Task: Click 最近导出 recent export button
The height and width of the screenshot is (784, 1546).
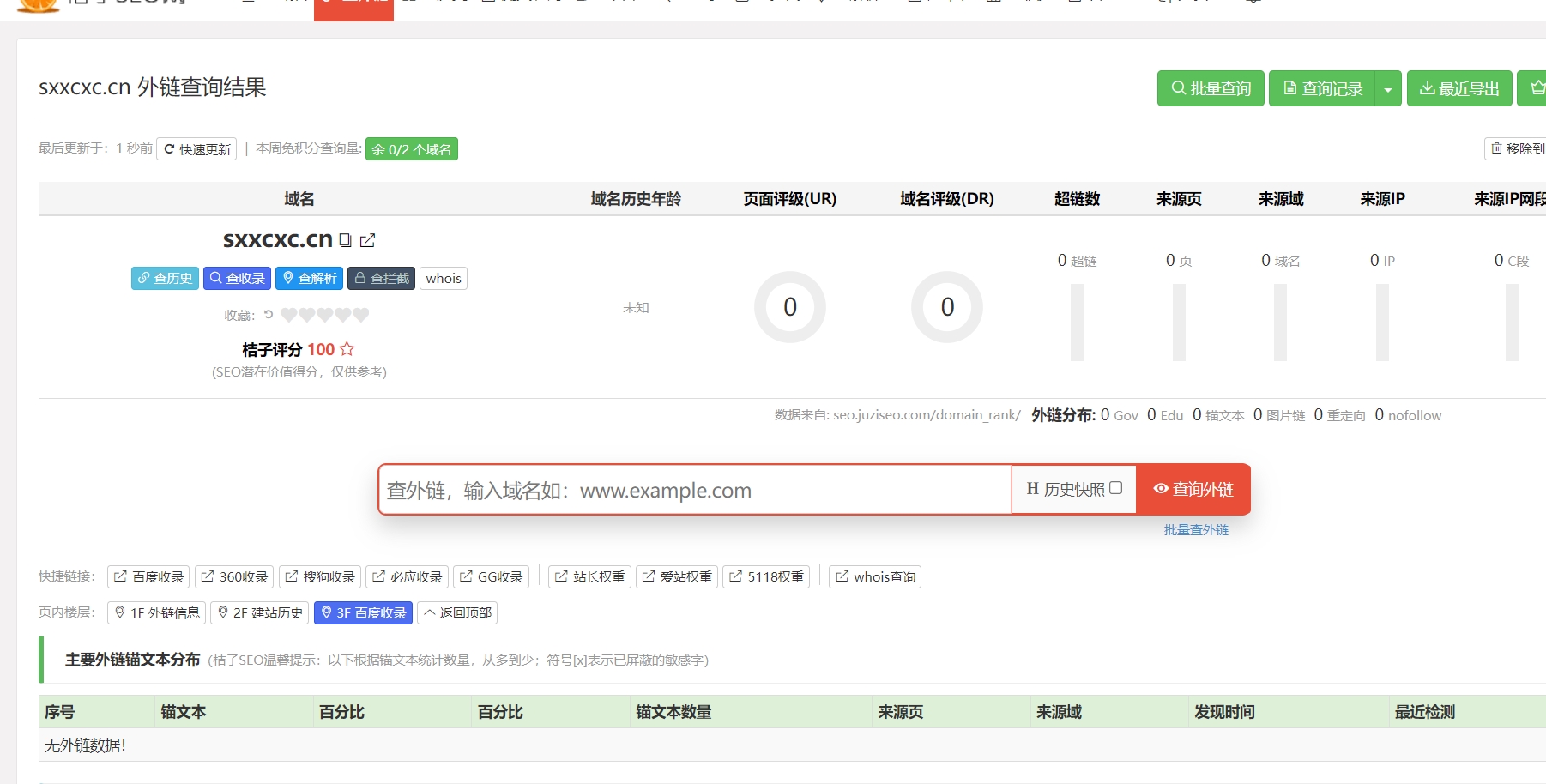Action: tap(1459, 88)
